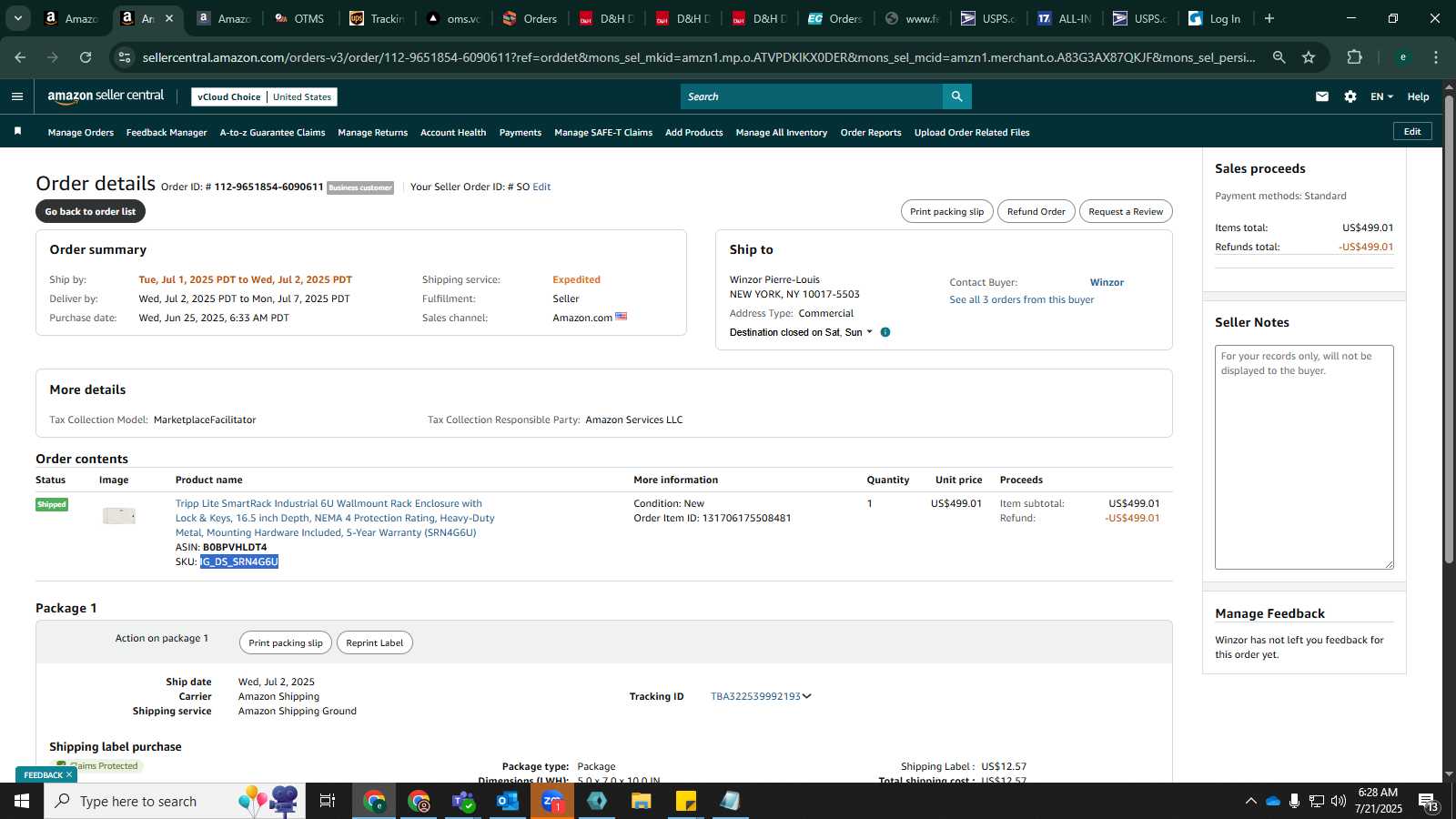Open Windows Start menu
The width and height of the screenshot is (1456, 819).
pyautogui.click(x=22, y=801)
